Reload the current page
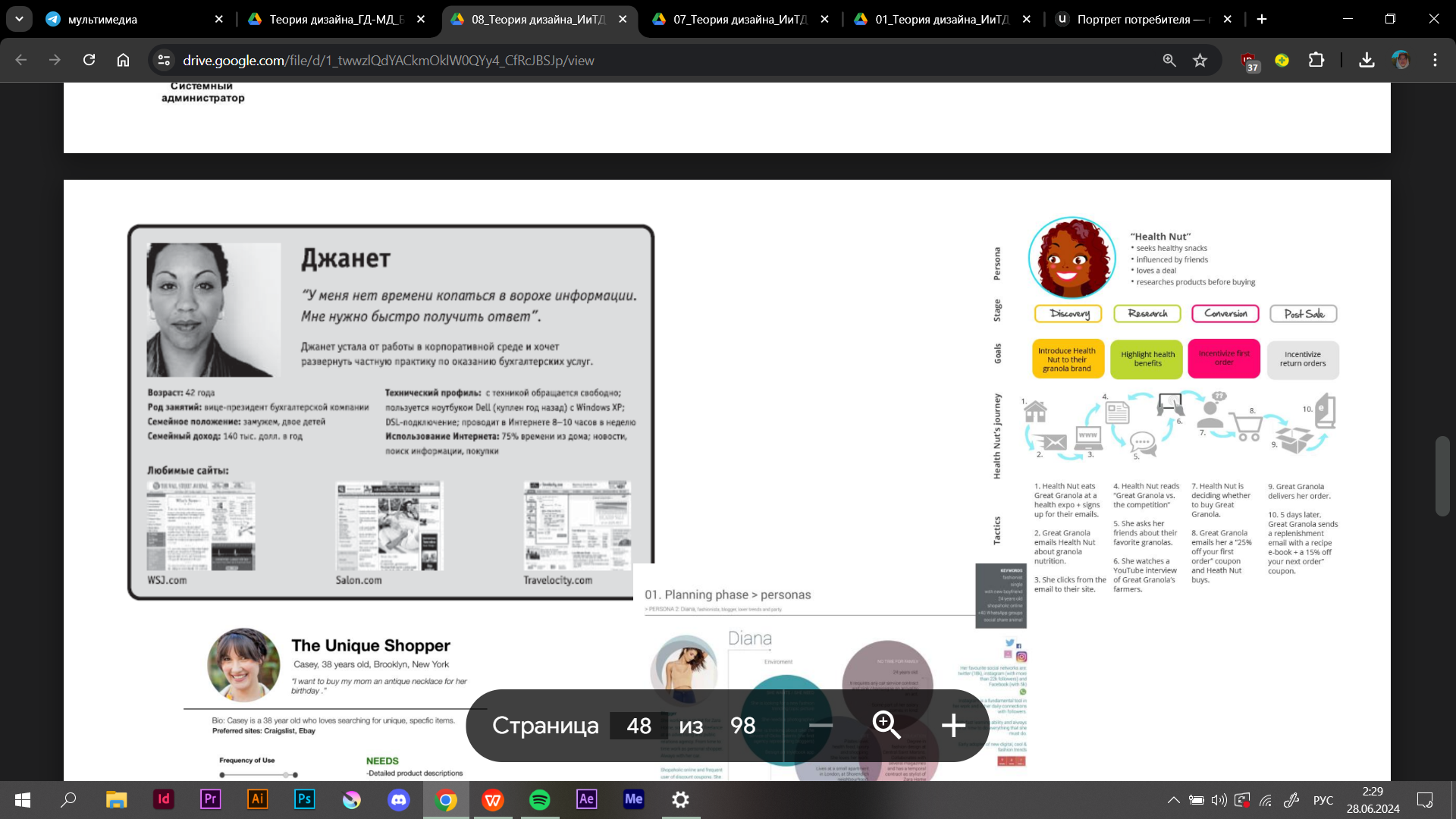The width and height of the screenshot is (1456, 819). [89, 60]
